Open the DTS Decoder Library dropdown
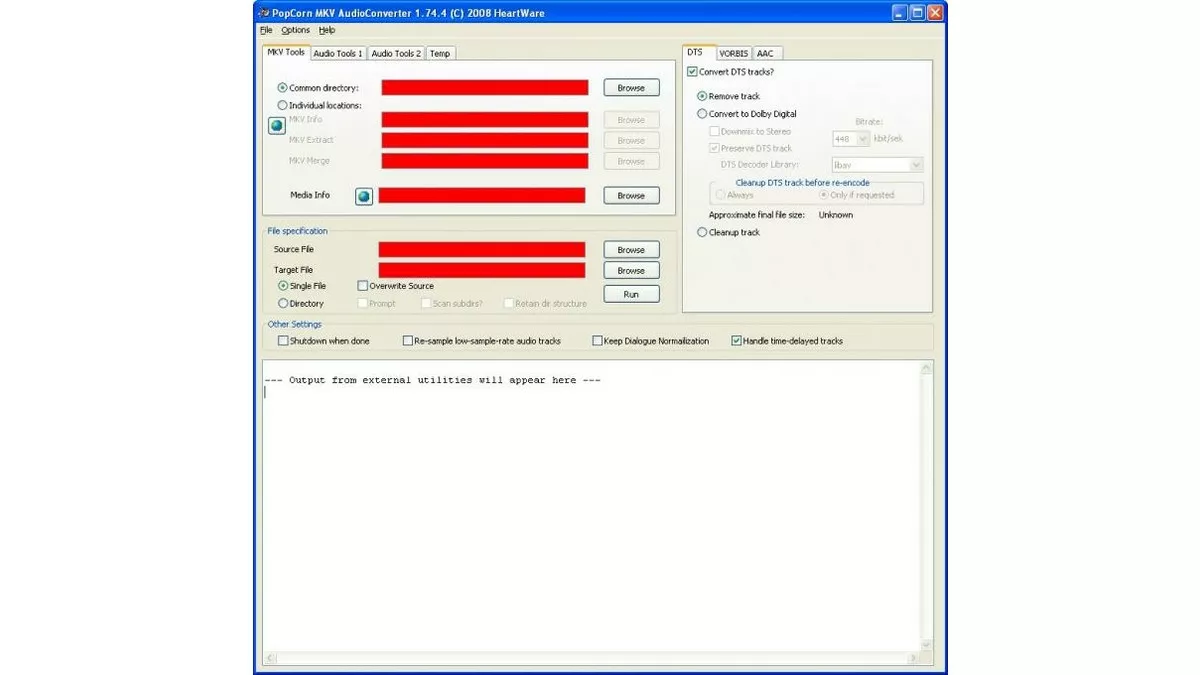This screenshot has width=1200, height=675. 915,164
